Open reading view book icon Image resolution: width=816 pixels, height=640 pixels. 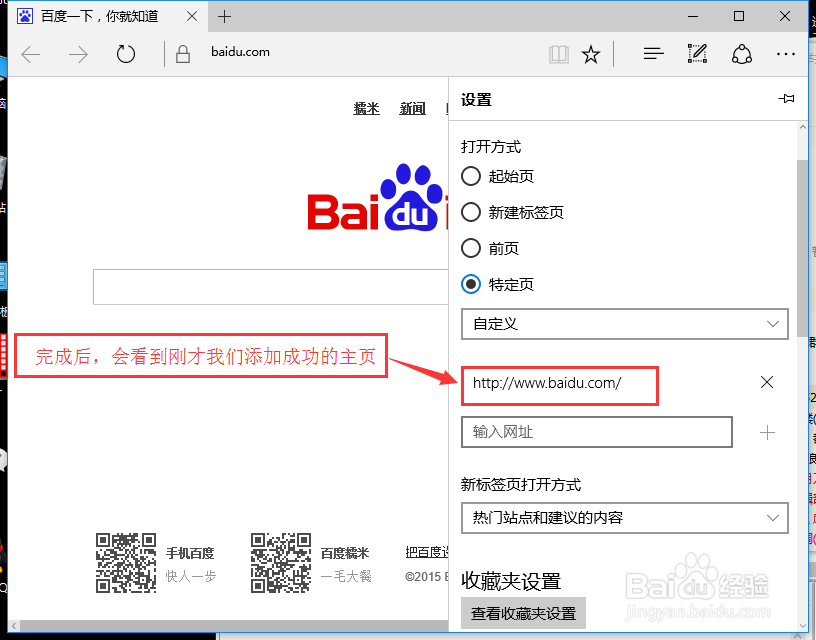559,54
